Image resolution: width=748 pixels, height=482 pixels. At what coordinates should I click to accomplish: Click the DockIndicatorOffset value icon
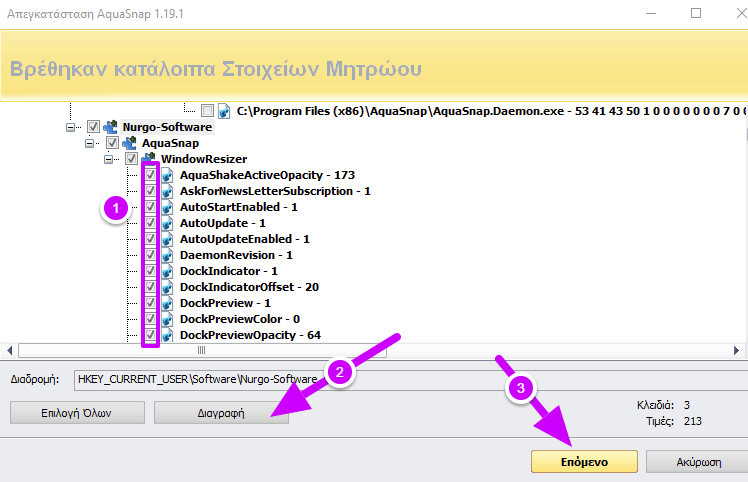click(167, 287)
